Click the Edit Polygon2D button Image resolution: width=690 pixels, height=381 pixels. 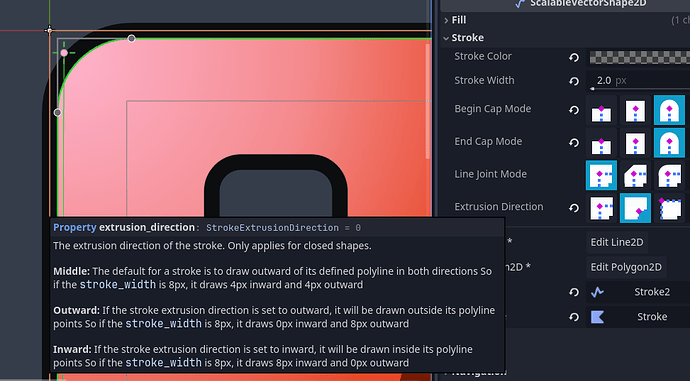(x=626, y=267)
